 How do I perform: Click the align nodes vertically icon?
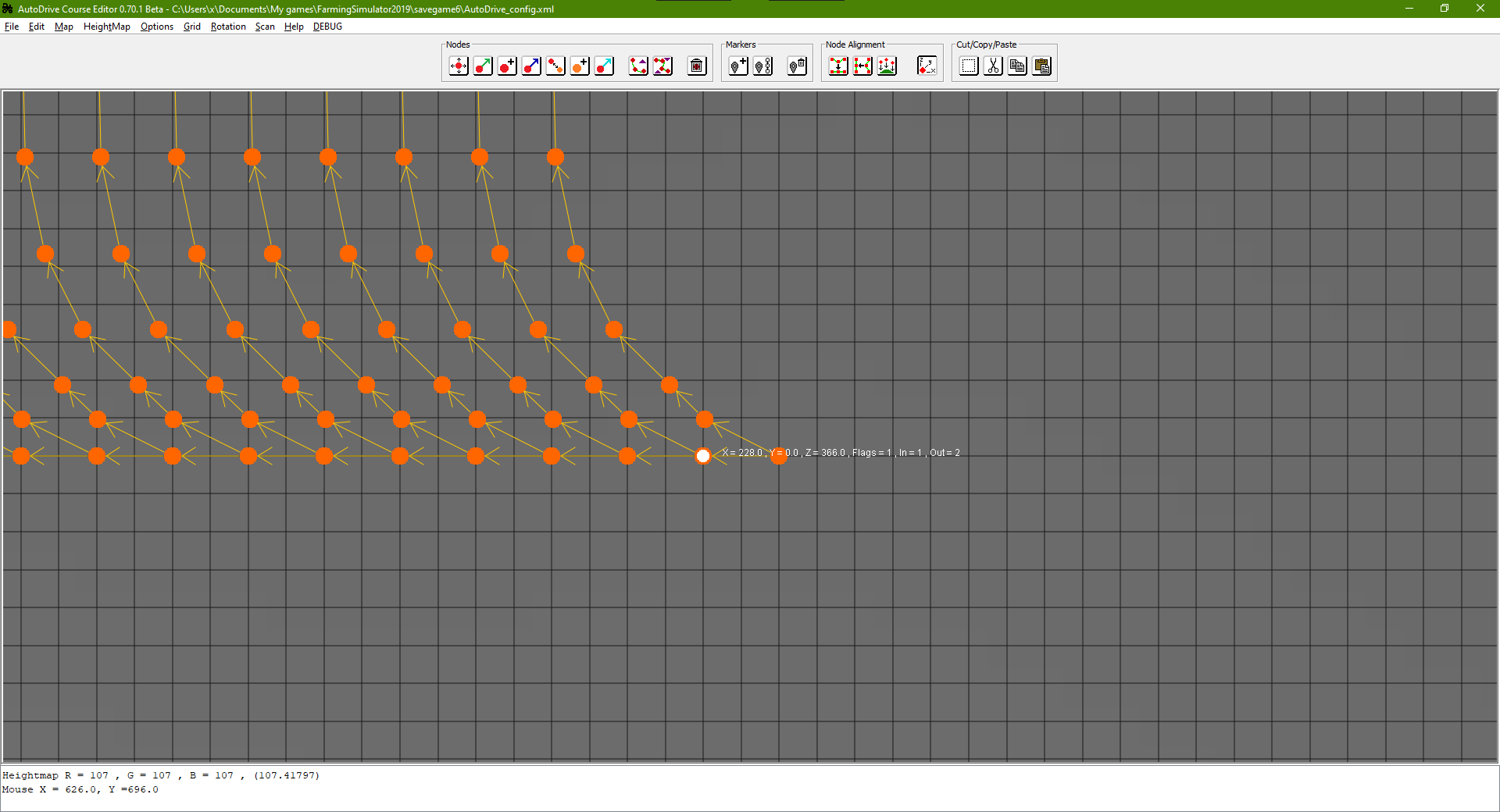point(838,66)
